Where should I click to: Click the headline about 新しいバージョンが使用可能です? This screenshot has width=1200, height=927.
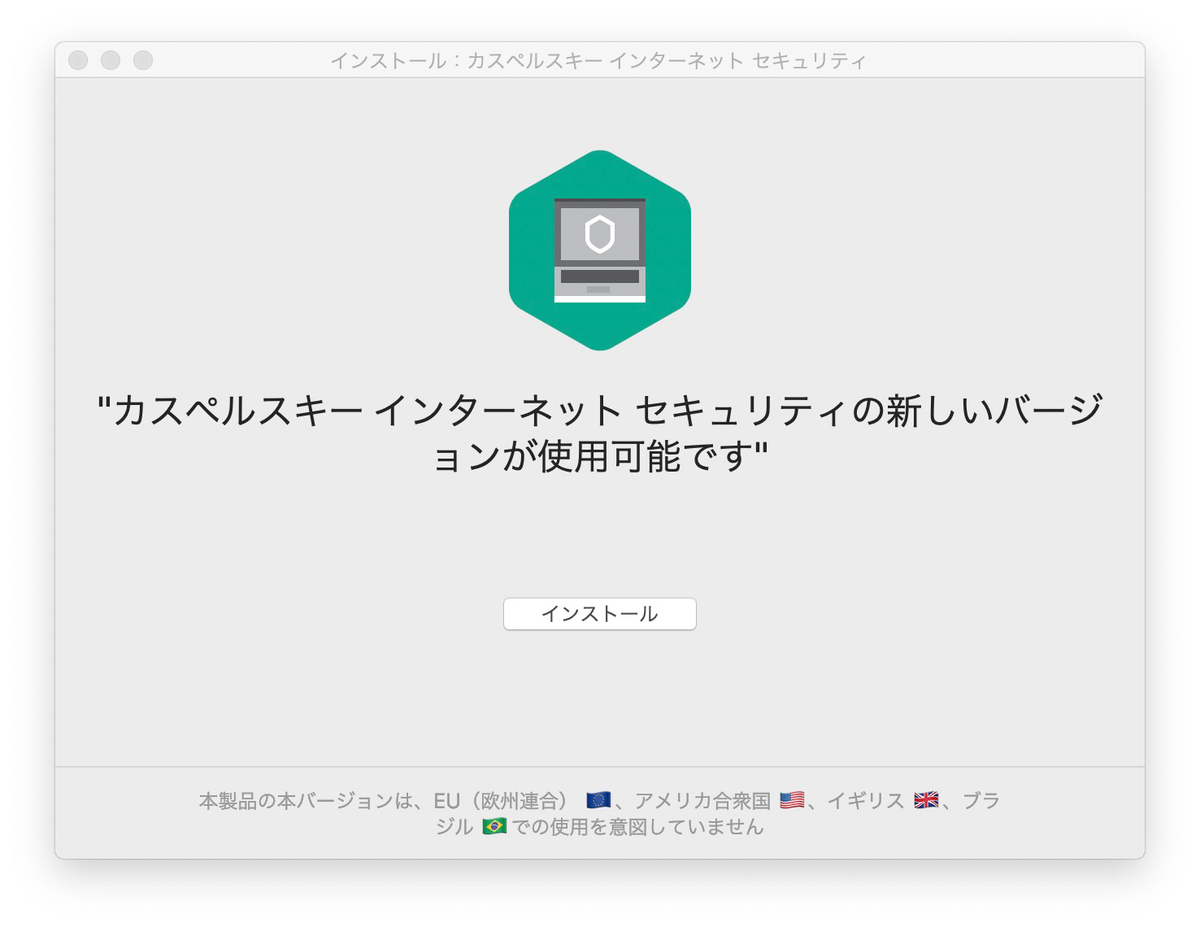(x=600, y=433)
